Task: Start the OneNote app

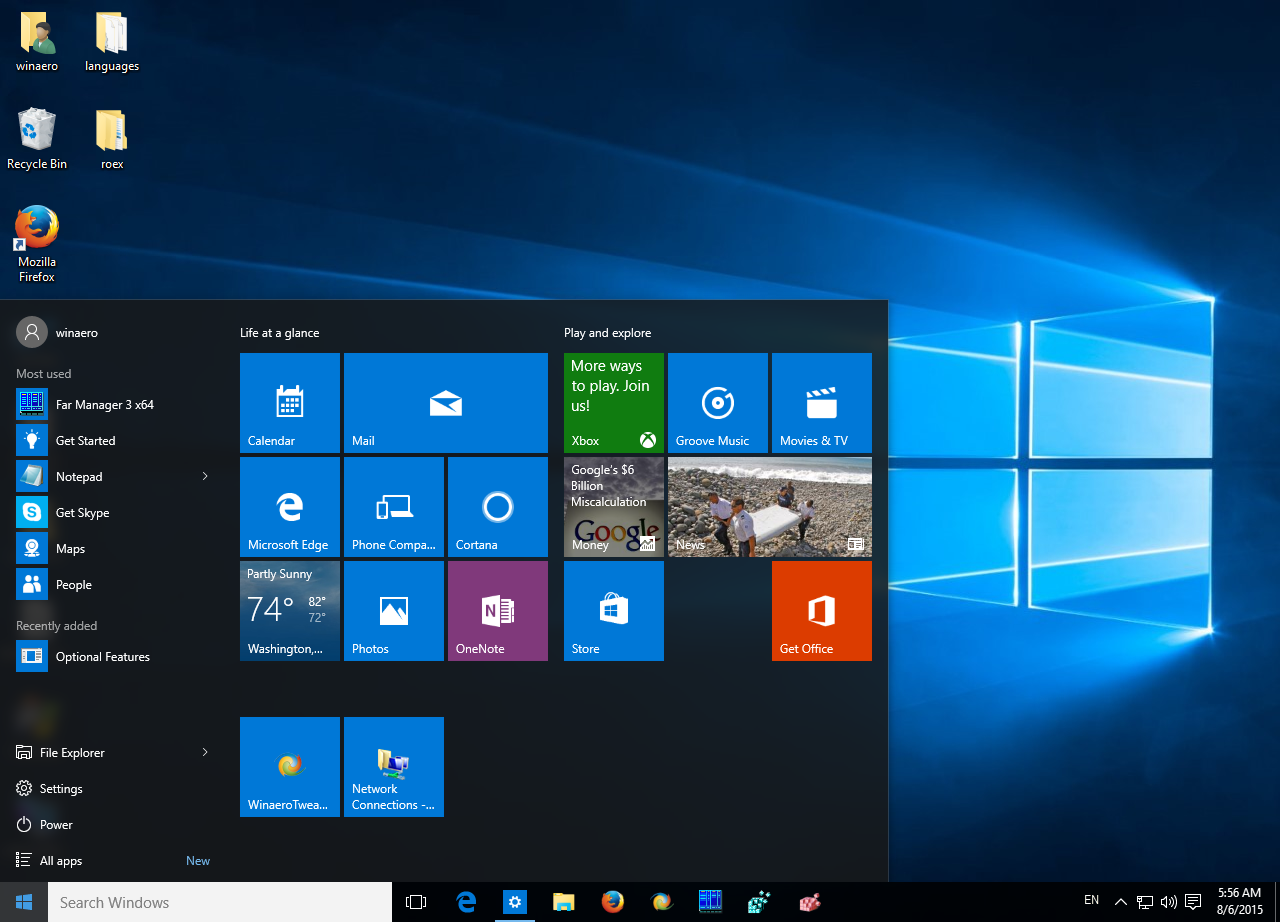Action: pos(497,610)
